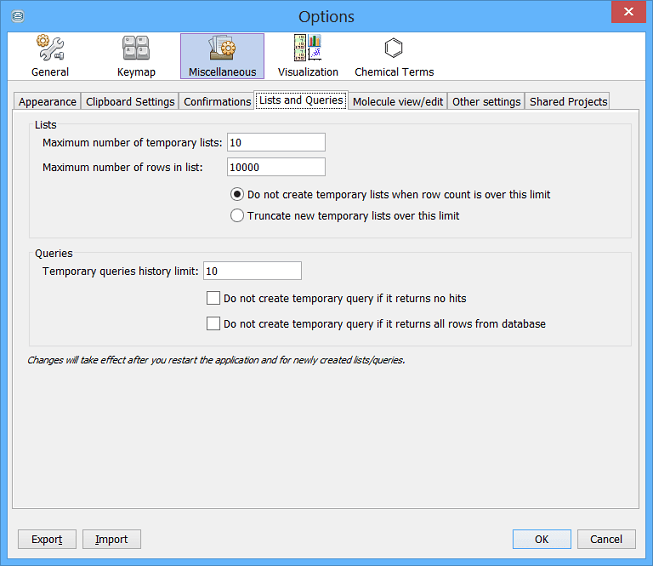
Task: Switch to Molecule view/edit tab
Action: coord(397,102)
